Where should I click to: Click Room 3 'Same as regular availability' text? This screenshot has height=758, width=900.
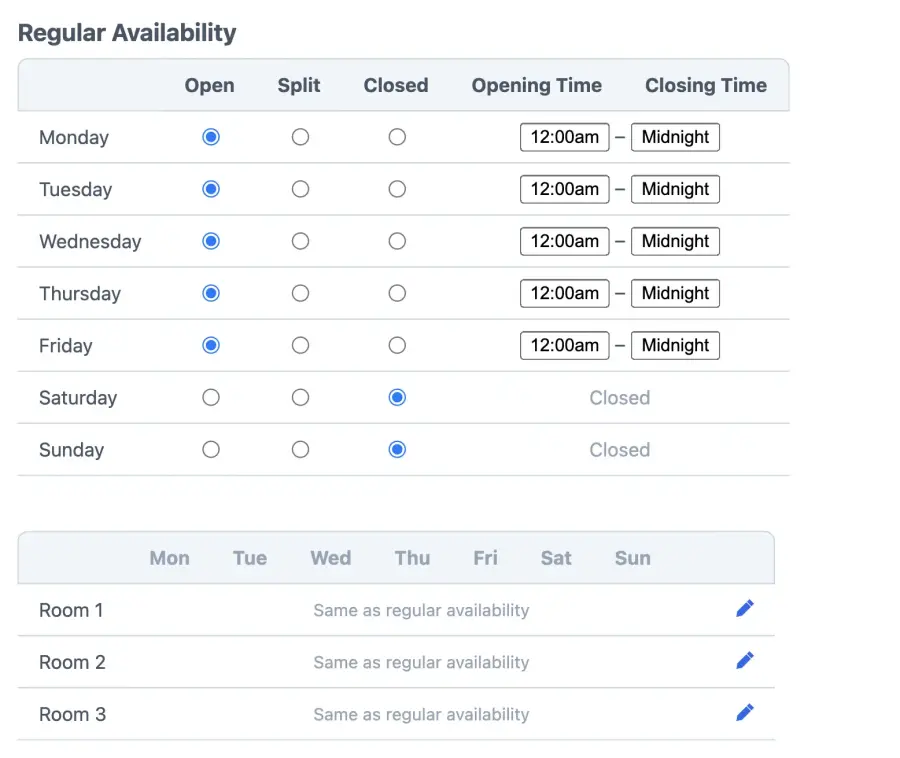pos(421,714)
